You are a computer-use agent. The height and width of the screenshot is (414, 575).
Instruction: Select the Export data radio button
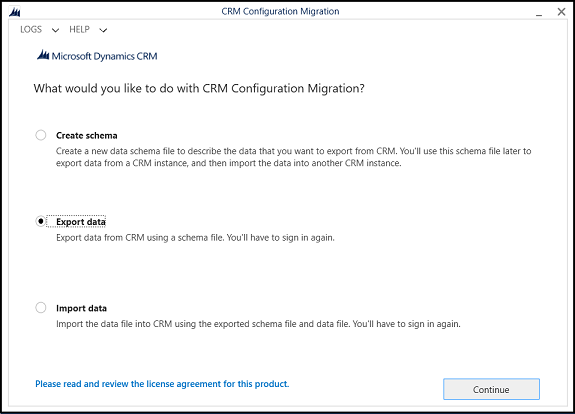pos(41,221)
